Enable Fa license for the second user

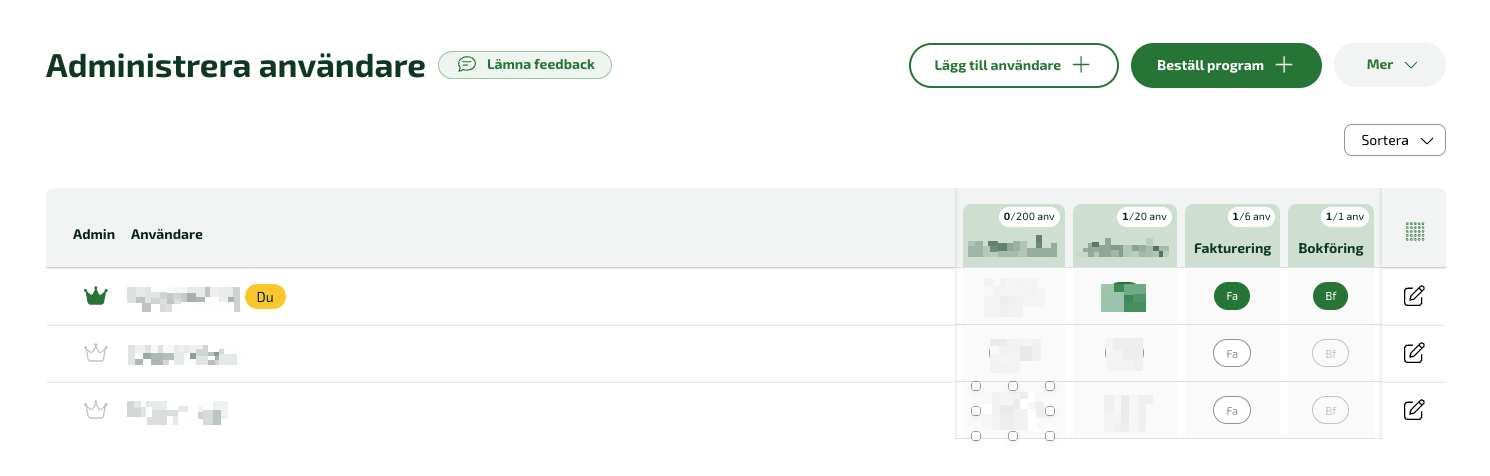pyautogui.click(x=1232, y=353)
